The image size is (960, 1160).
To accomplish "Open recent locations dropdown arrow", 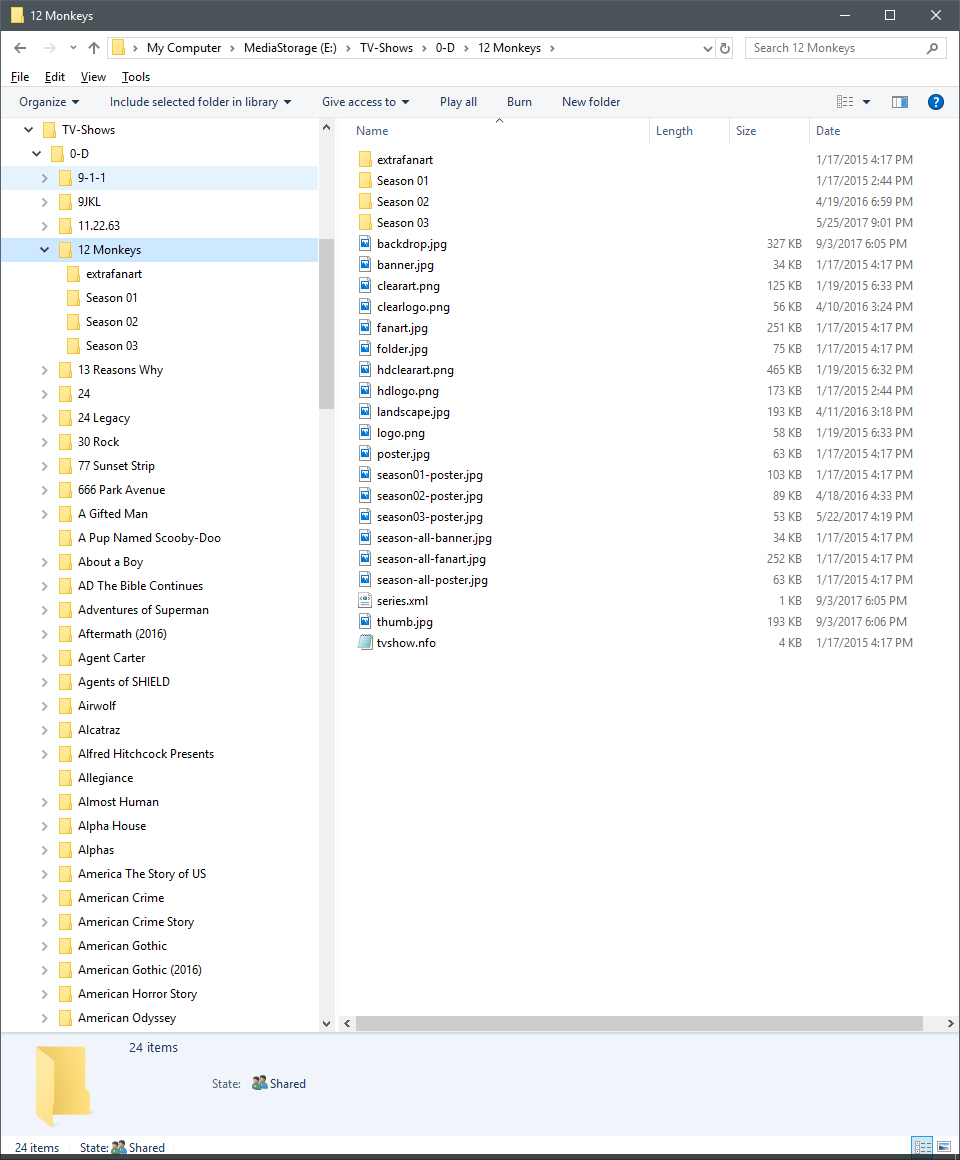I will tap(72, 48).
